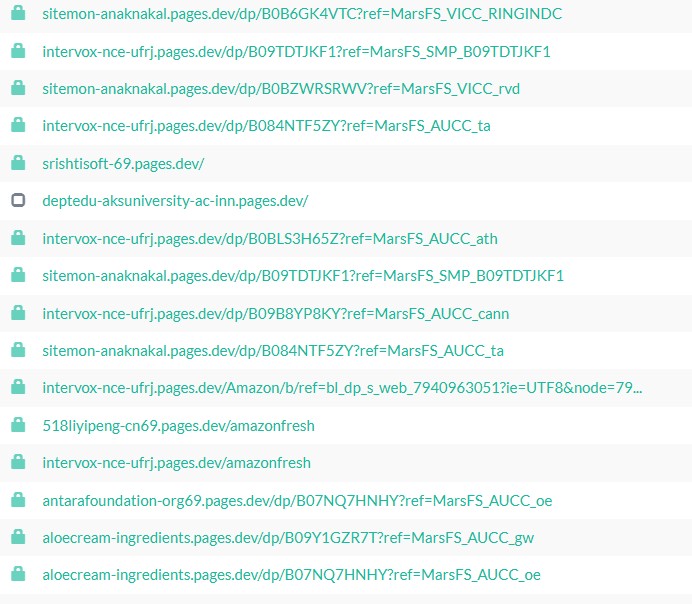The width and height of the screenshot is (692, 604).
Task: Open the intervox-nce-ufrj B09TDTJKF1 link
Action: pyautogui.click(x=296, y=51)
